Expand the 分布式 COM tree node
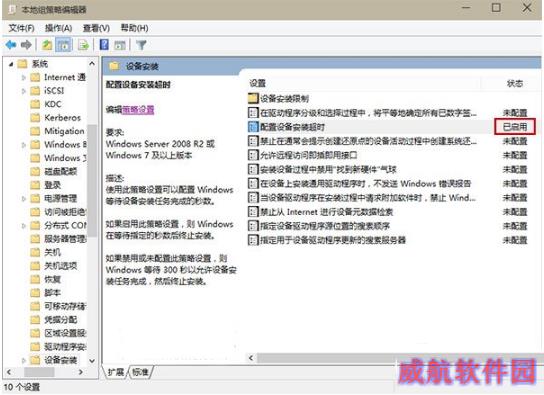 point(24,226)
